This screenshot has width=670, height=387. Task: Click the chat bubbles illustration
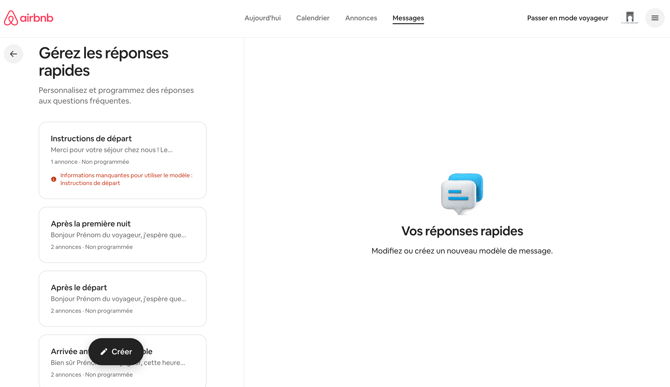(x=462, y=194)
